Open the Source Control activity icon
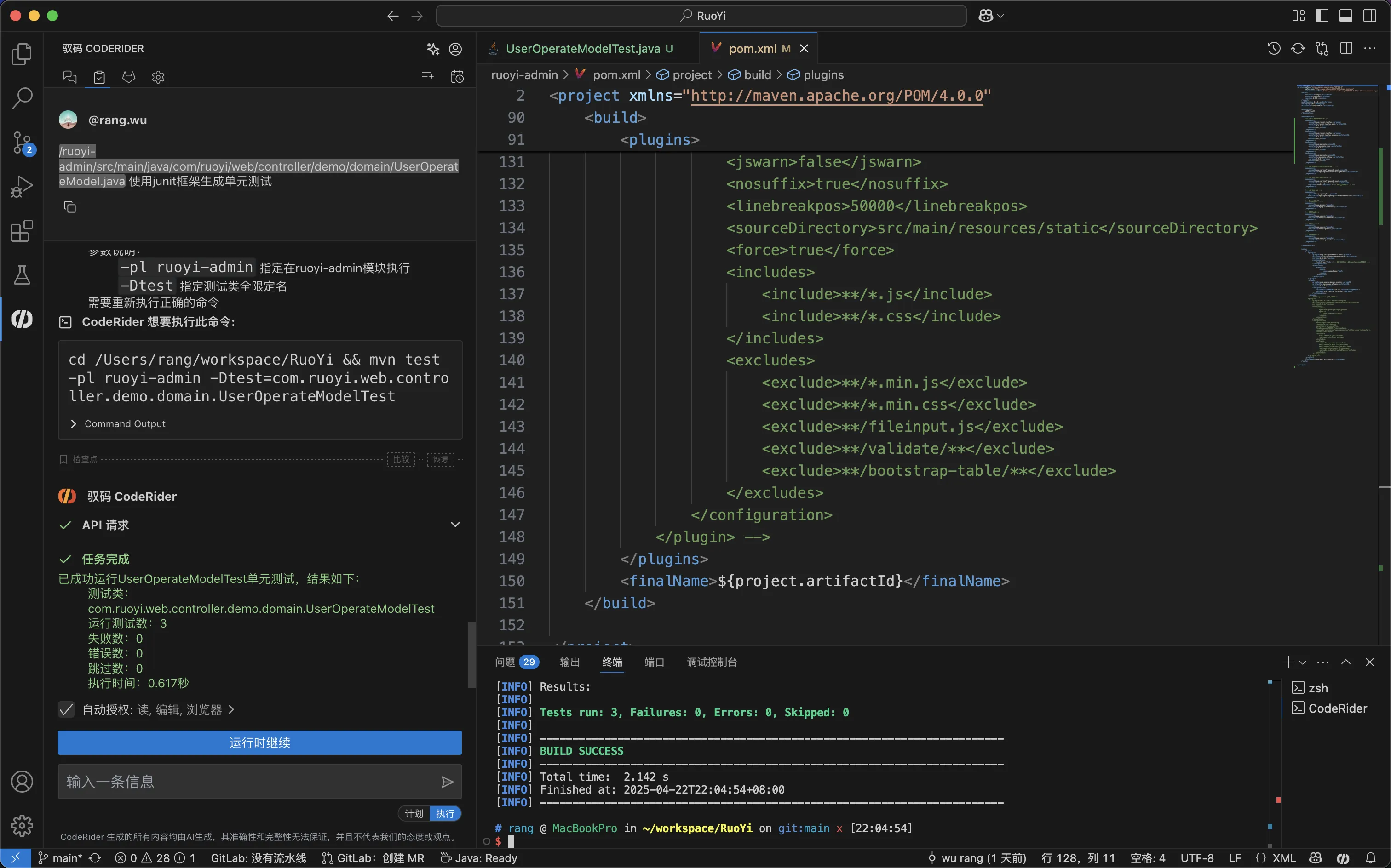Screen dimensions: 1391x868 [x=22, y=143]
